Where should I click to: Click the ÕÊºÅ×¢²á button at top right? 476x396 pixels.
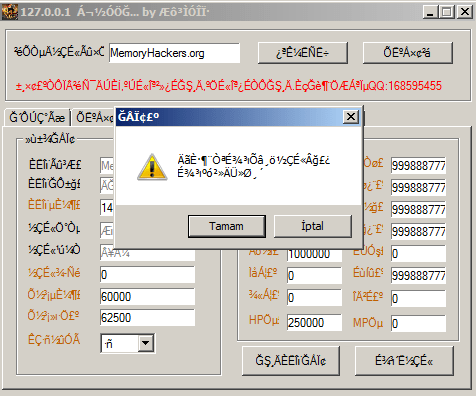click(407, 53)
